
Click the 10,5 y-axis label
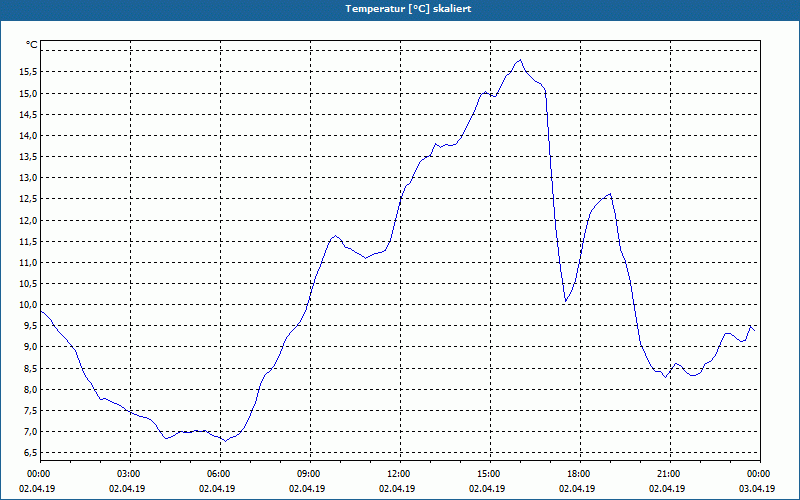coord(28,284)
